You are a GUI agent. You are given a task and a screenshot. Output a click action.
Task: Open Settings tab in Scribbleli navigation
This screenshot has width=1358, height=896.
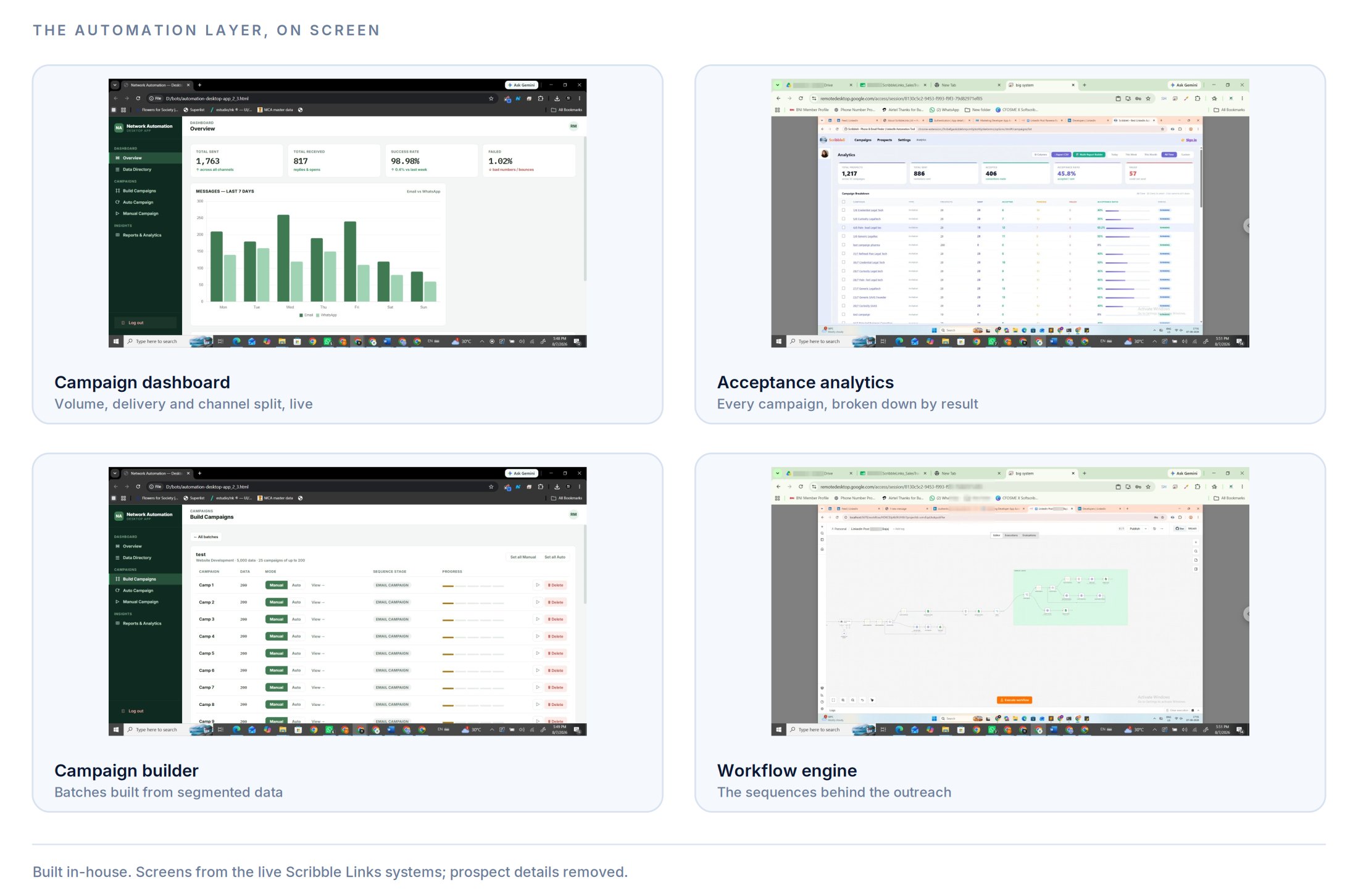pyautogui.click(x=904, y=140)
